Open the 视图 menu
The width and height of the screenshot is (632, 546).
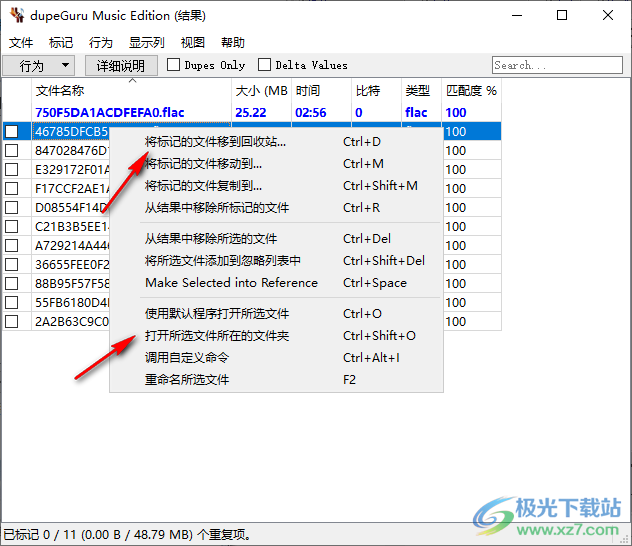click(x=193, y=42)
